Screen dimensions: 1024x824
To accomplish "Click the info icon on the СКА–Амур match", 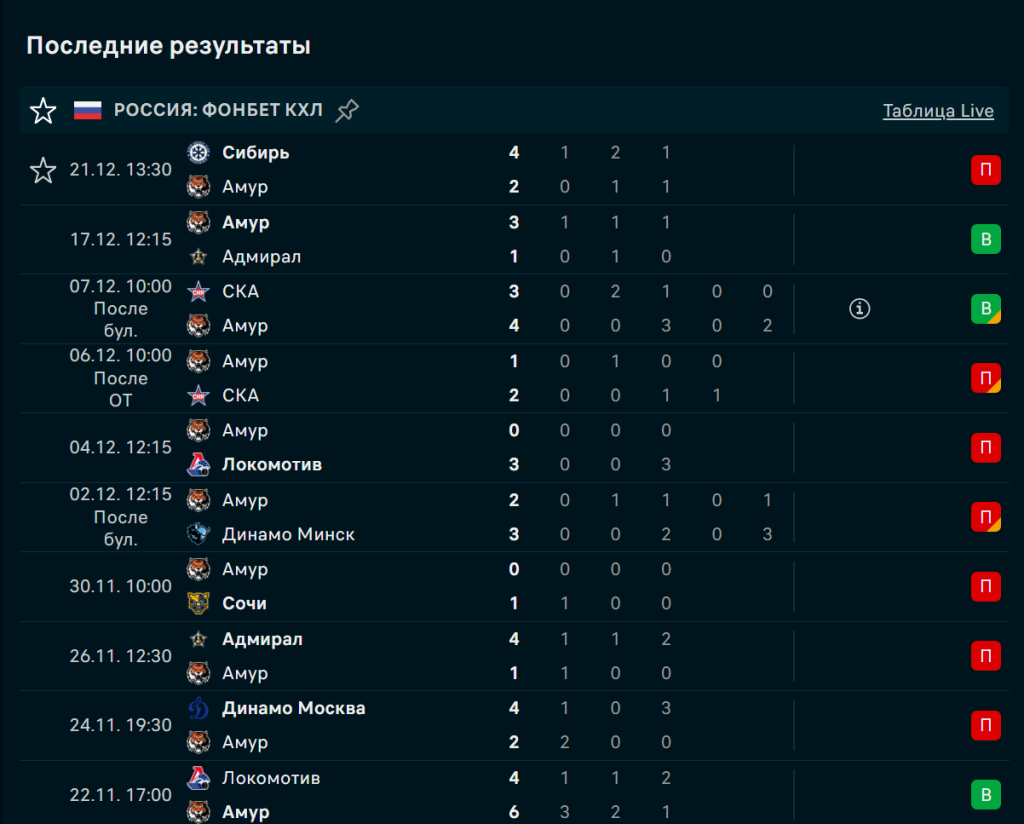I will [x=859, y=309].
